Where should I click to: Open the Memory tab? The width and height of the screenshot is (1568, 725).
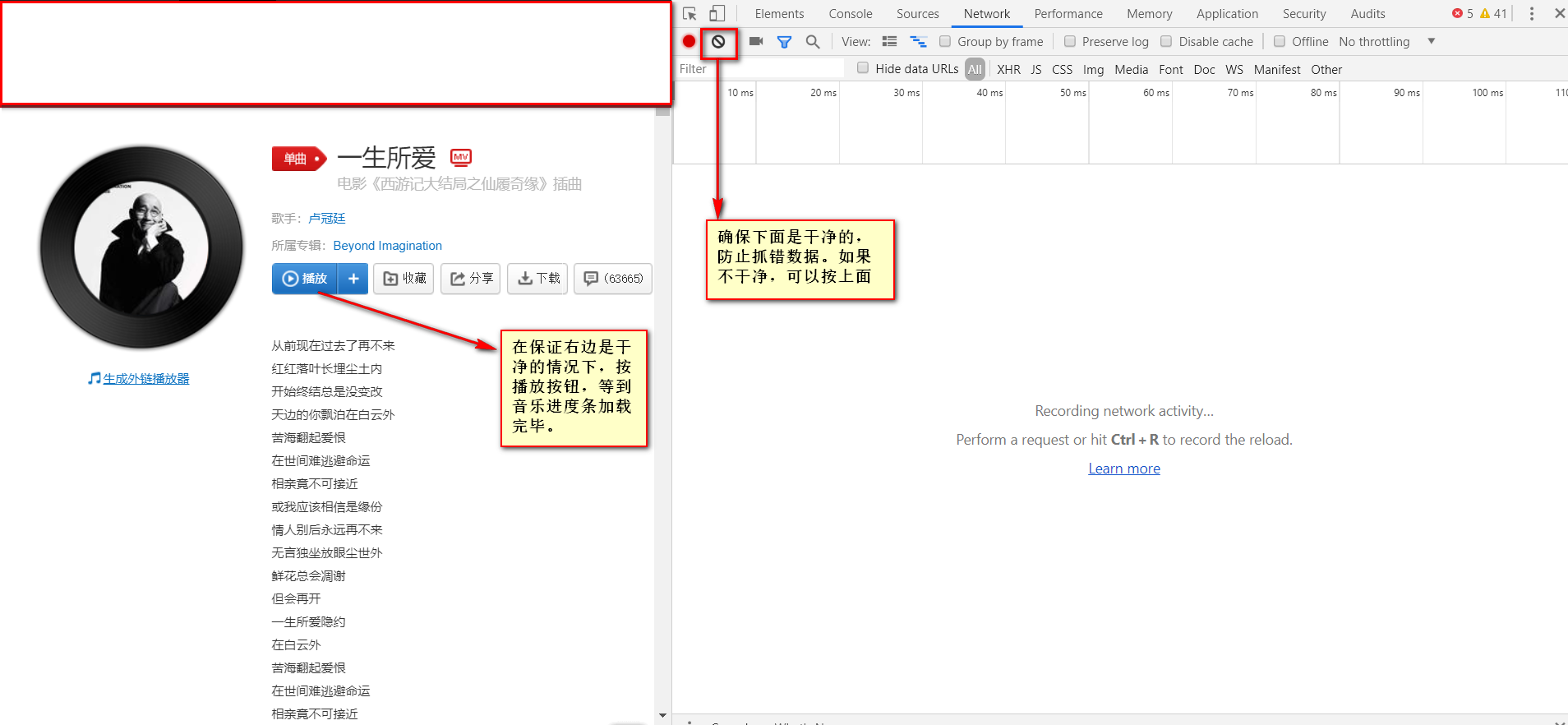coord(1150,14)
